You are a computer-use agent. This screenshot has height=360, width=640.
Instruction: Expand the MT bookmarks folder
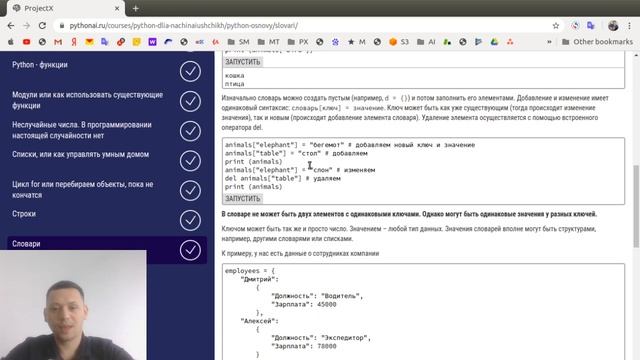click(x=269, y=42)
